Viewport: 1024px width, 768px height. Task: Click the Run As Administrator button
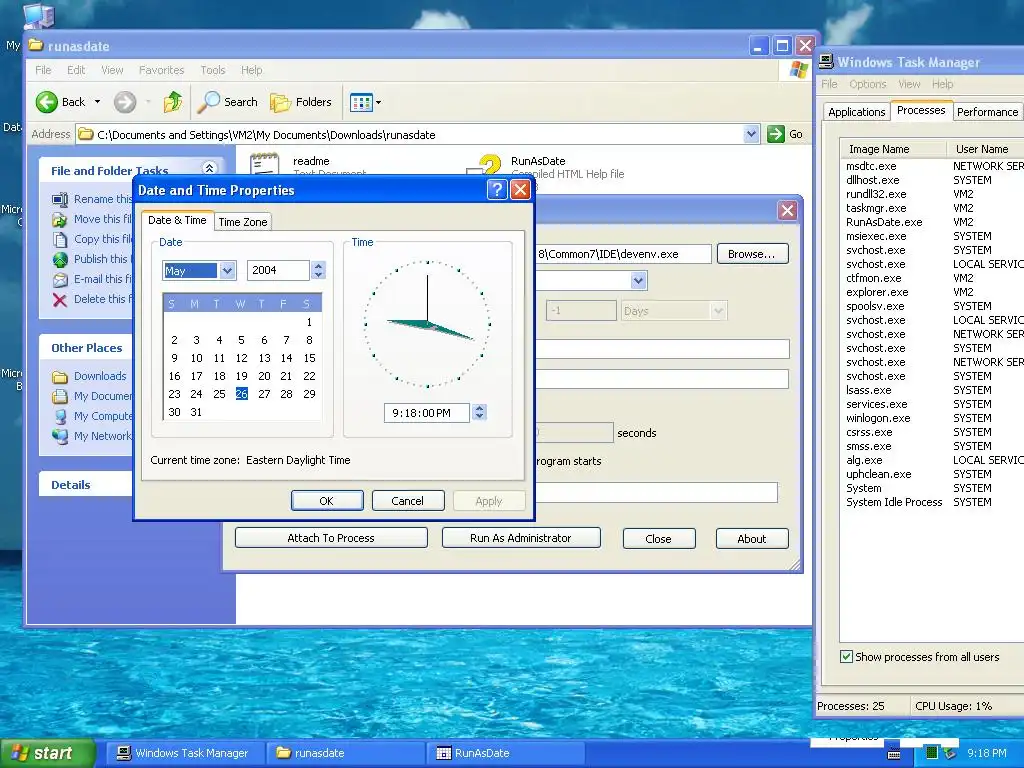(520, 538)
